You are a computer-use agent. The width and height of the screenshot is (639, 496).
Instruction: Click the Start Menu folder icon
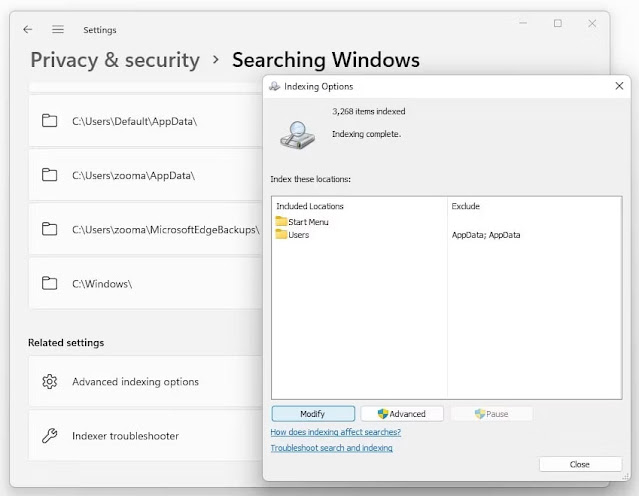(x=281, y=221)
